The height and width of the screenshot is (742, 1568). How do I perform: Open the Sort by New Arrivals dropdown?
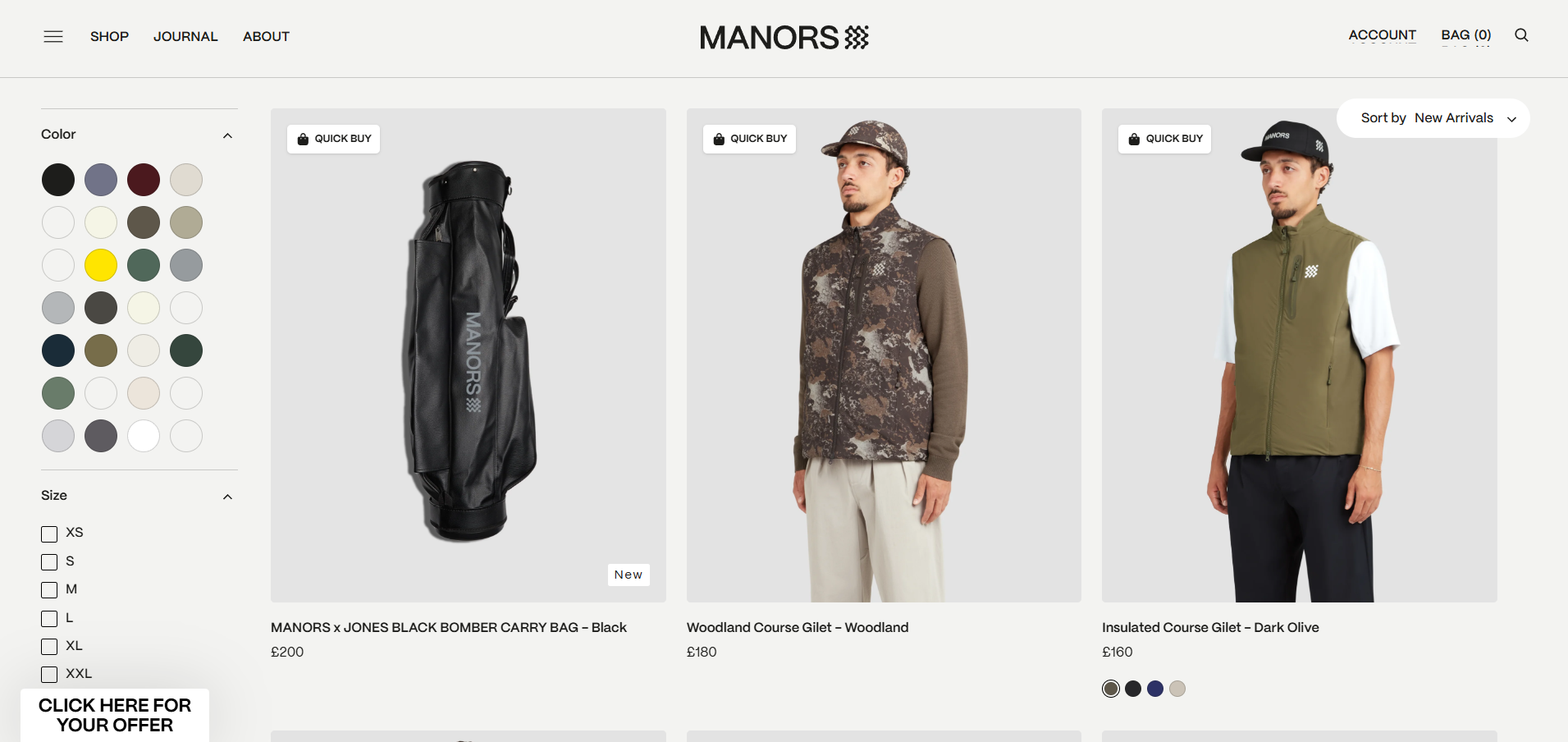[1433, 118]
